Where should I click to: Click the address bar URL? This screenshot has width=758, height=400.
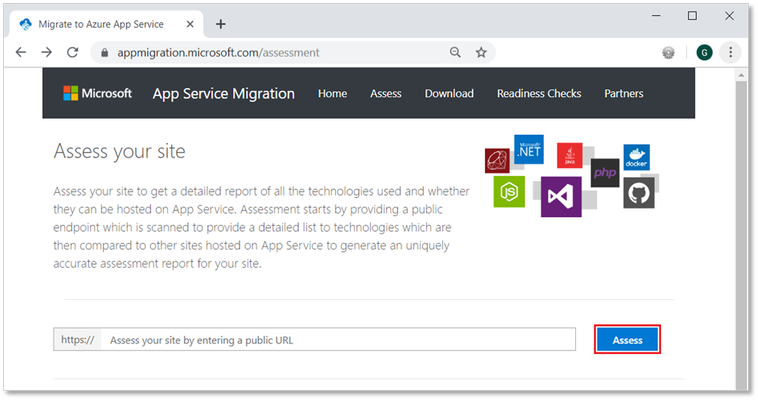pos(218,52)
